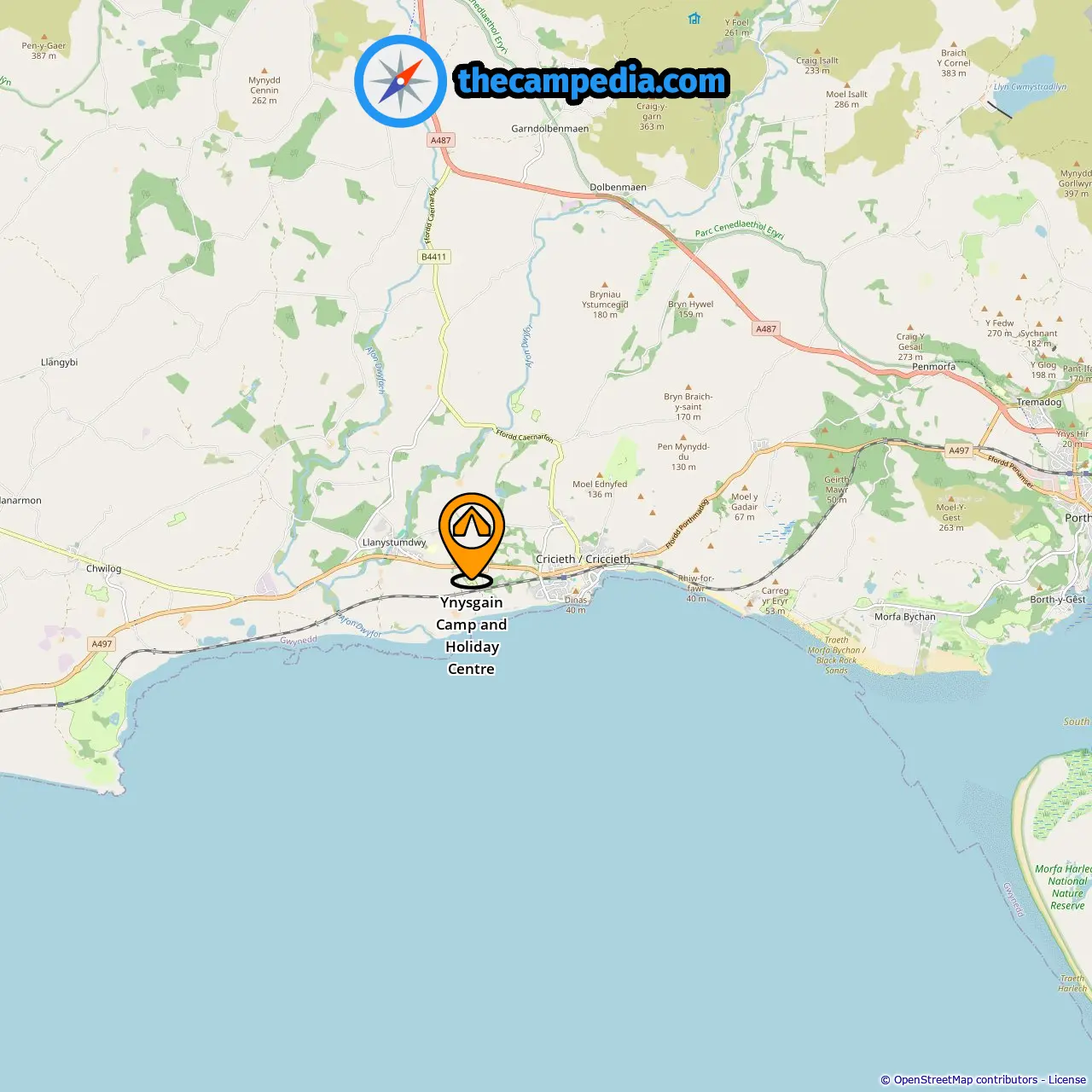Click the blue compass logo icon
1092x1092 pixels.
coord(400,81)
